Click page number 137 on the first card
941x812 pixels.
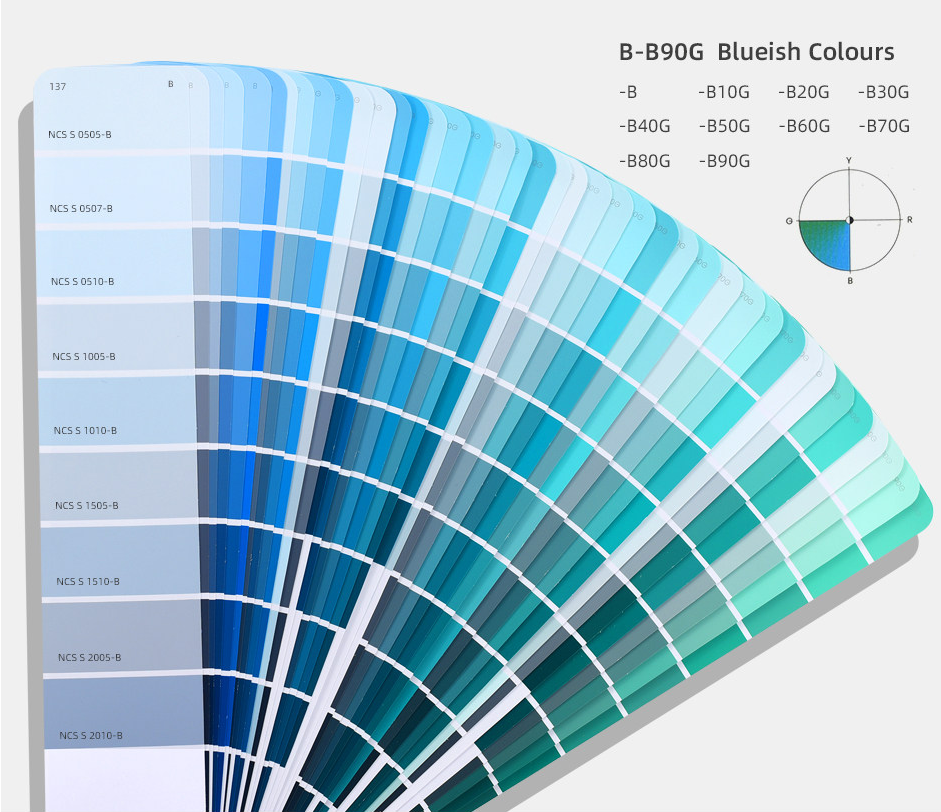pyautogui.click(x=58, y=87)
